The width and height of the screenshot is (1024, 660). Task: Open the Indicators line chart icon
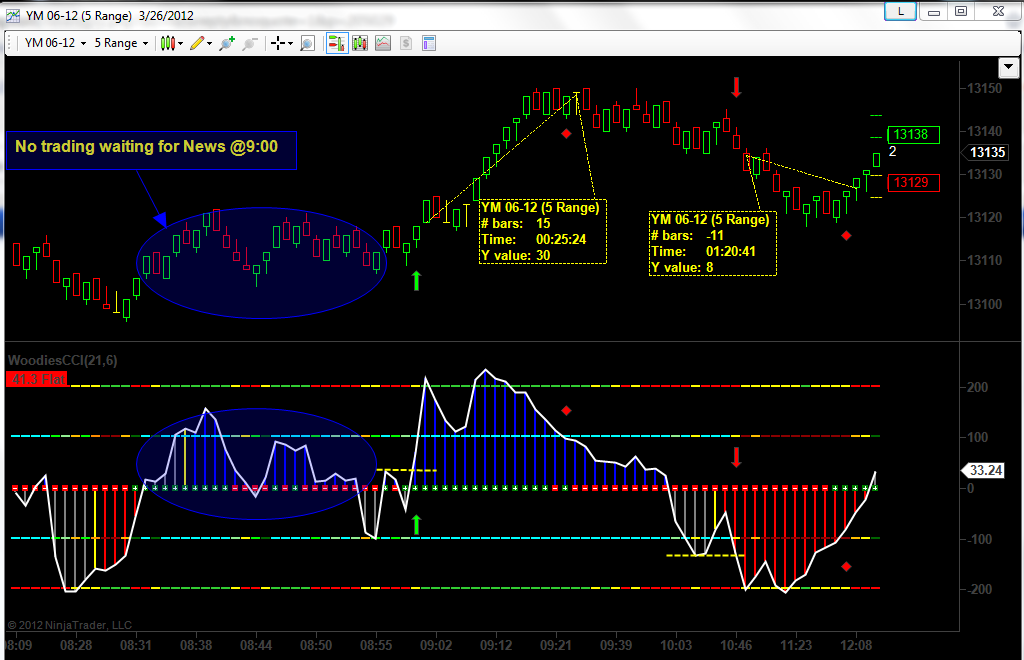[383, 43]
